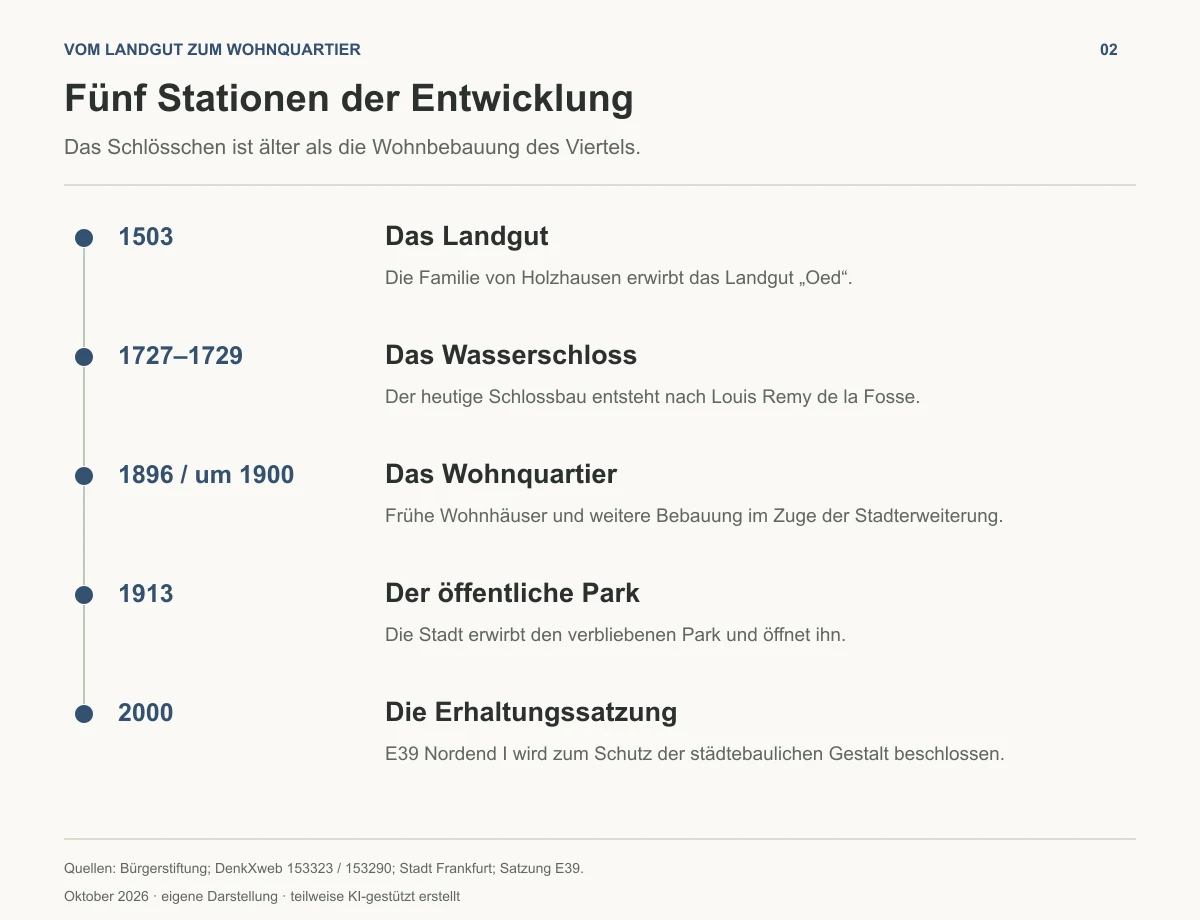Click the sentence about Familie von Holzhausen
This screenshot has width=1200, height=920.
coord(619,278)
